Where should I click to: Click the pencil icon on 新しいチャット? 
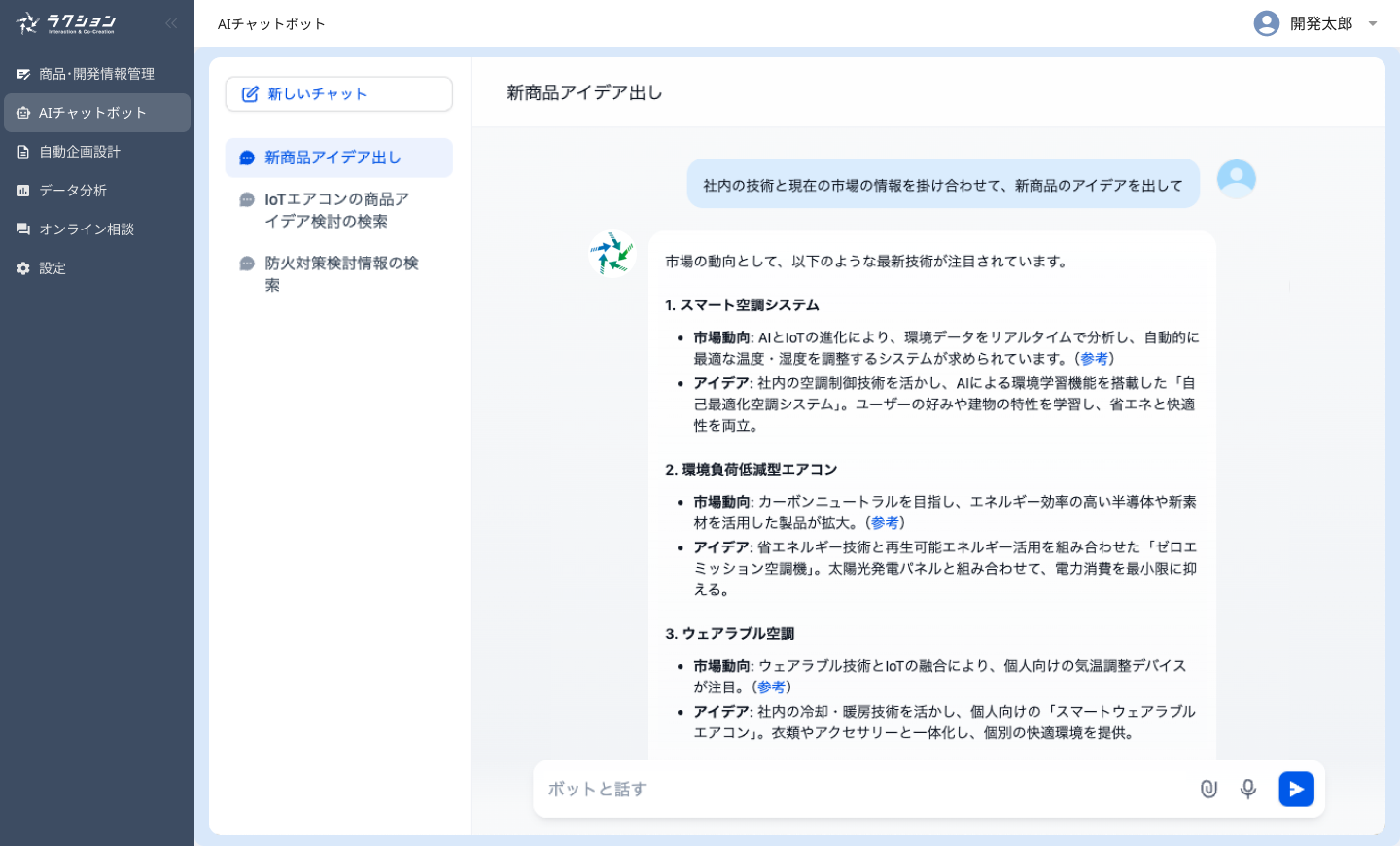point(250,94)
